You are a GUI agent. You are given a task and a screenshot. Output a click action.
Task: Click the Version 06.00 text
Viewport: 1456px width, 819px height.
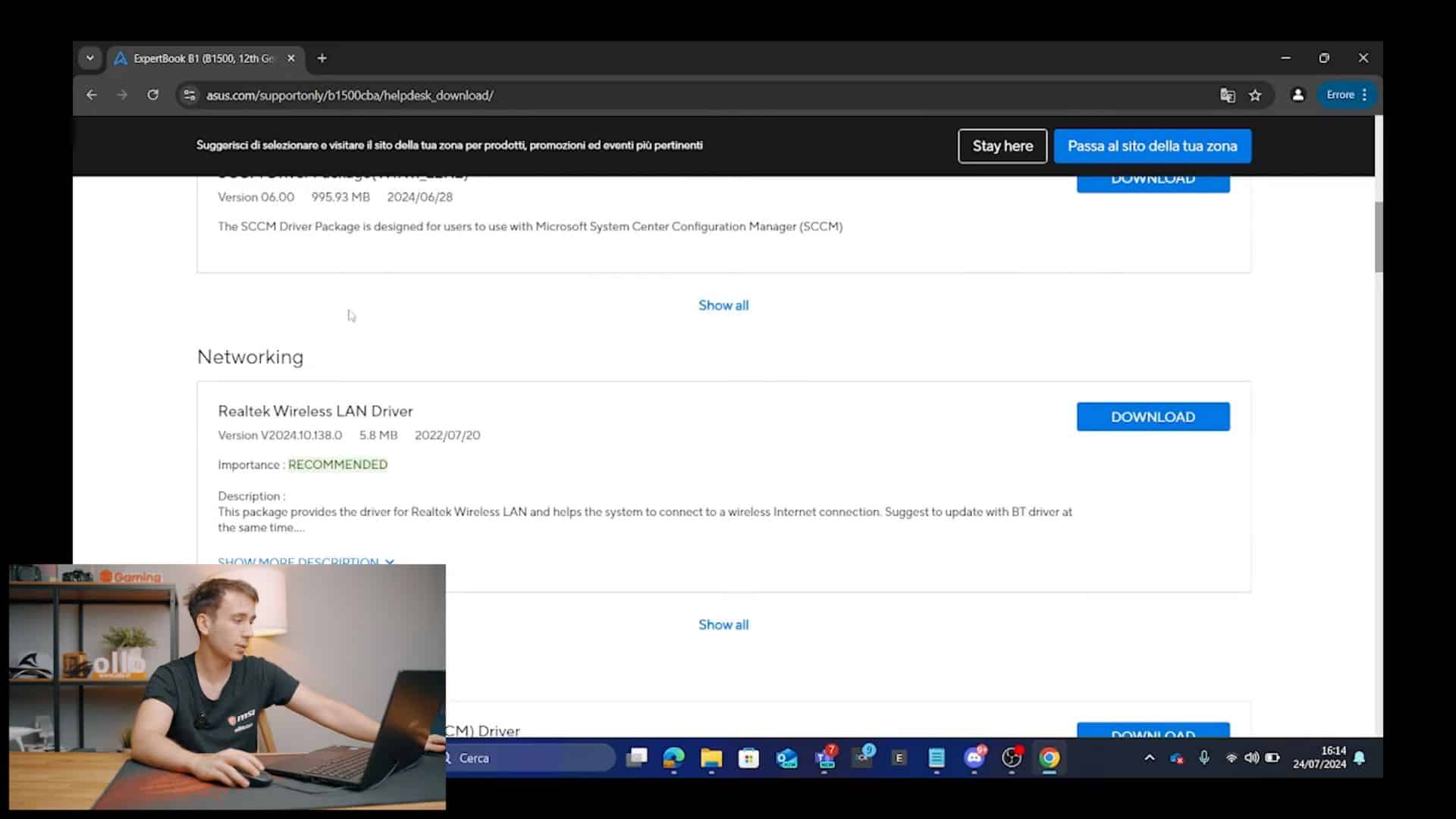coord(256,197)
